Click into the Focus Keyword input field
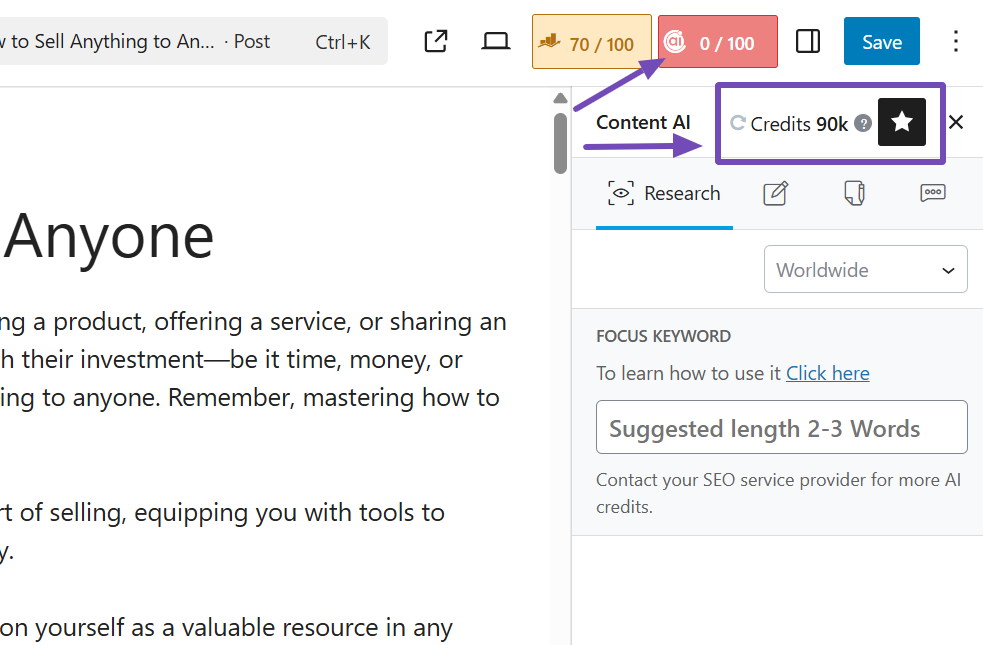Viewport: 983px width, 645px height. 781,428
